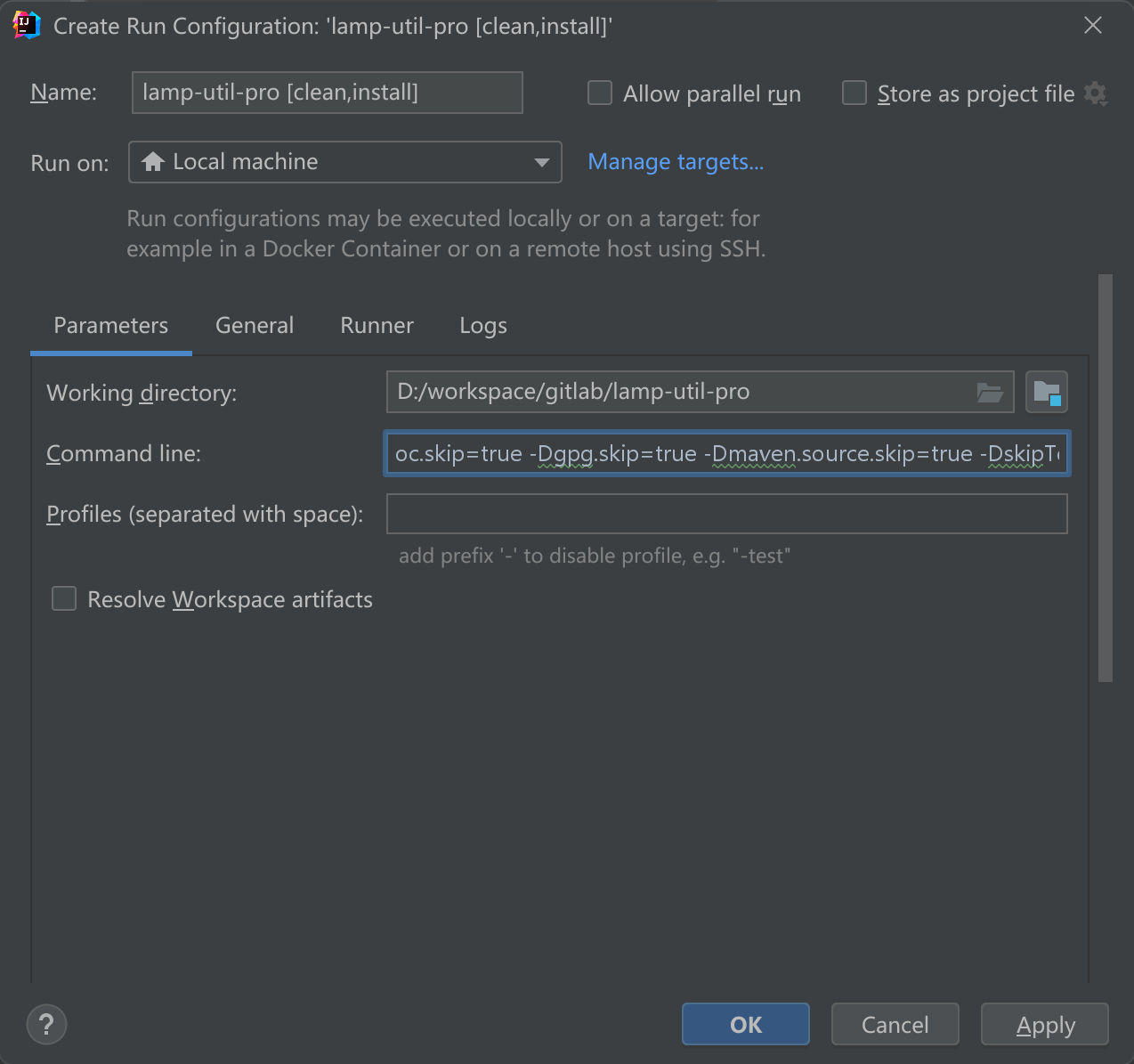1134x1064 pixels.
Task: Click the Apply button
Action: coord(1045,1025)
